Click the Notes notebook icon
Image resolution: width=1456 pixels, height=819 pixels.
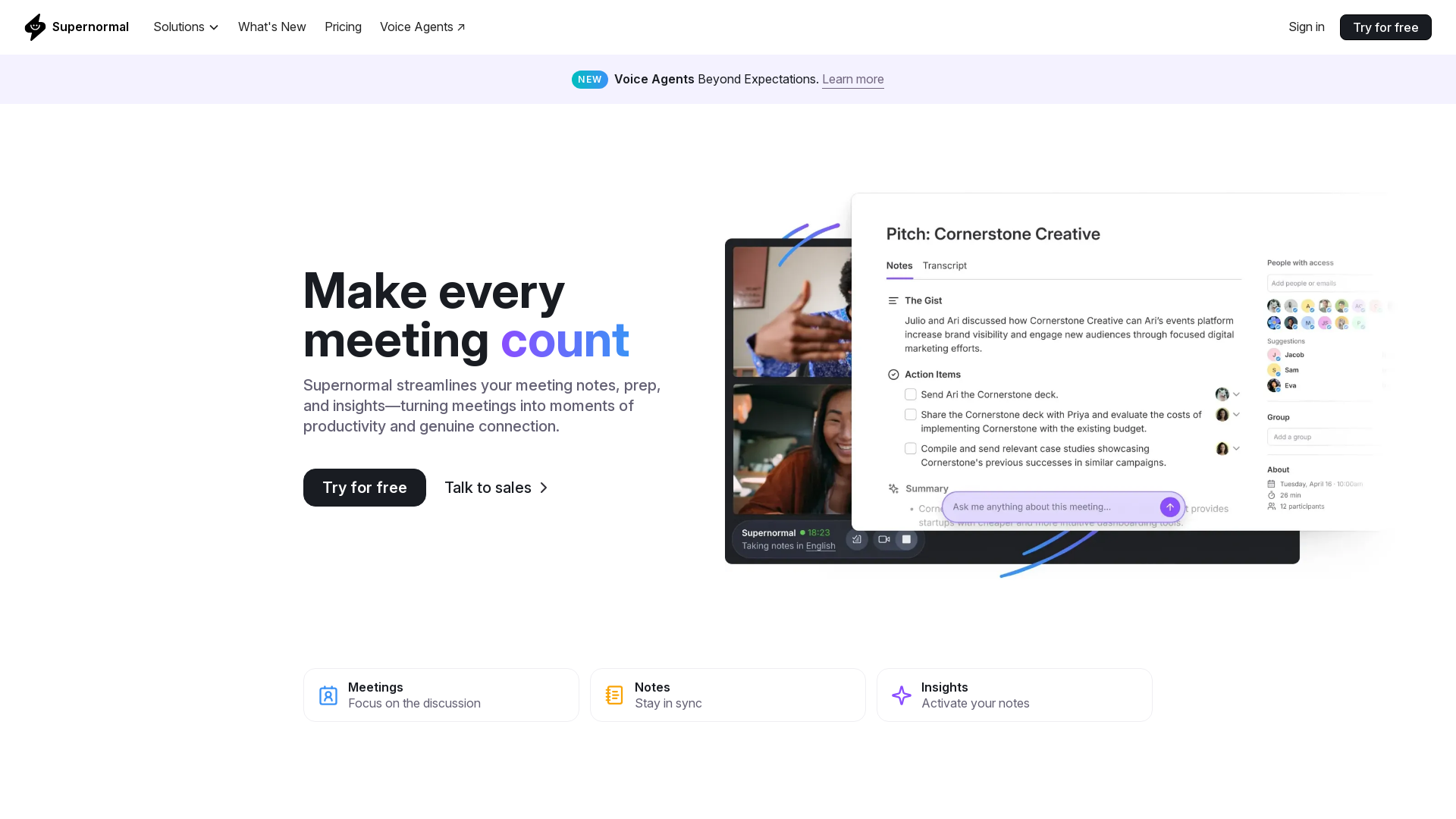pos(614,695)
